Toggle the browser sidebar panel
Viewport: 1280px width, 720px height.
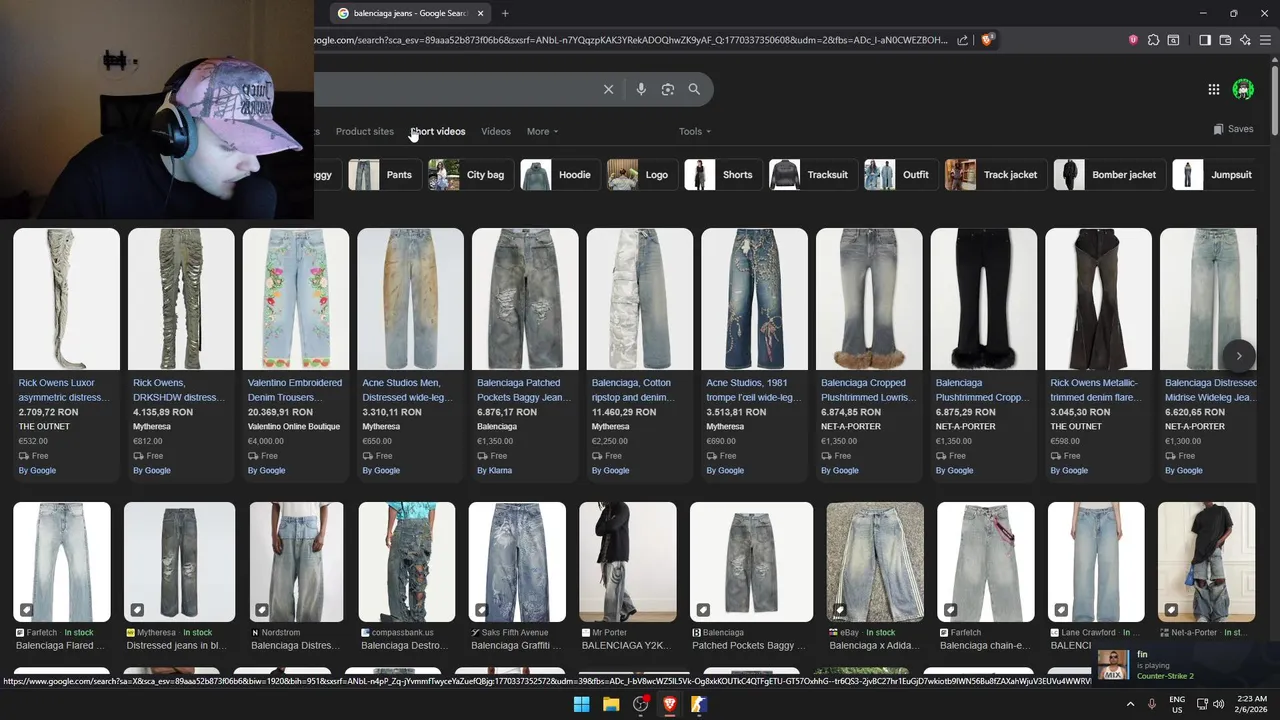click(1205, 40)
